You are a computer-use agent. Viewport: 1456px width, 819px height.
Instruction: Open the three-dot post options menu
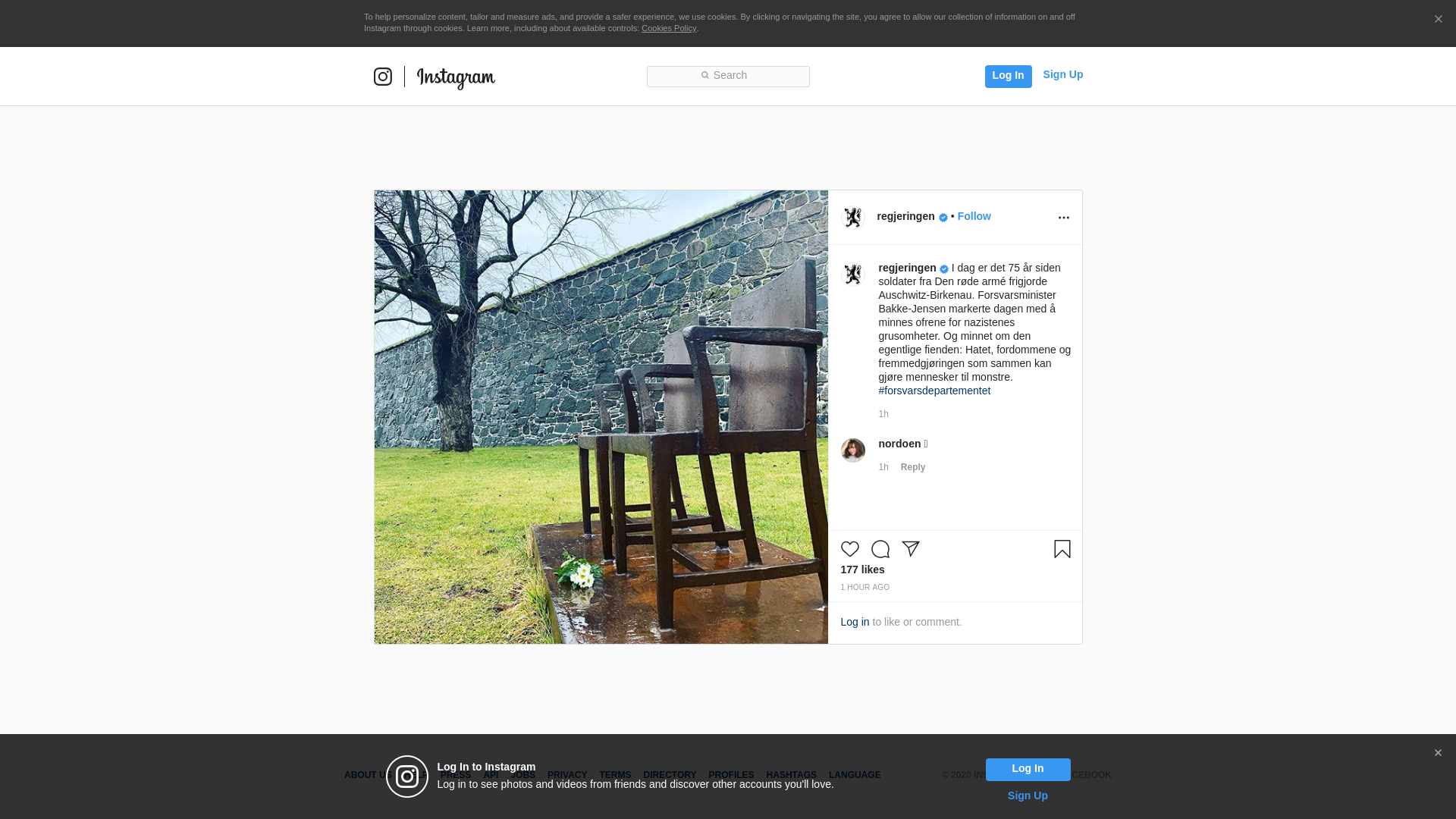tap(1063, 218)
